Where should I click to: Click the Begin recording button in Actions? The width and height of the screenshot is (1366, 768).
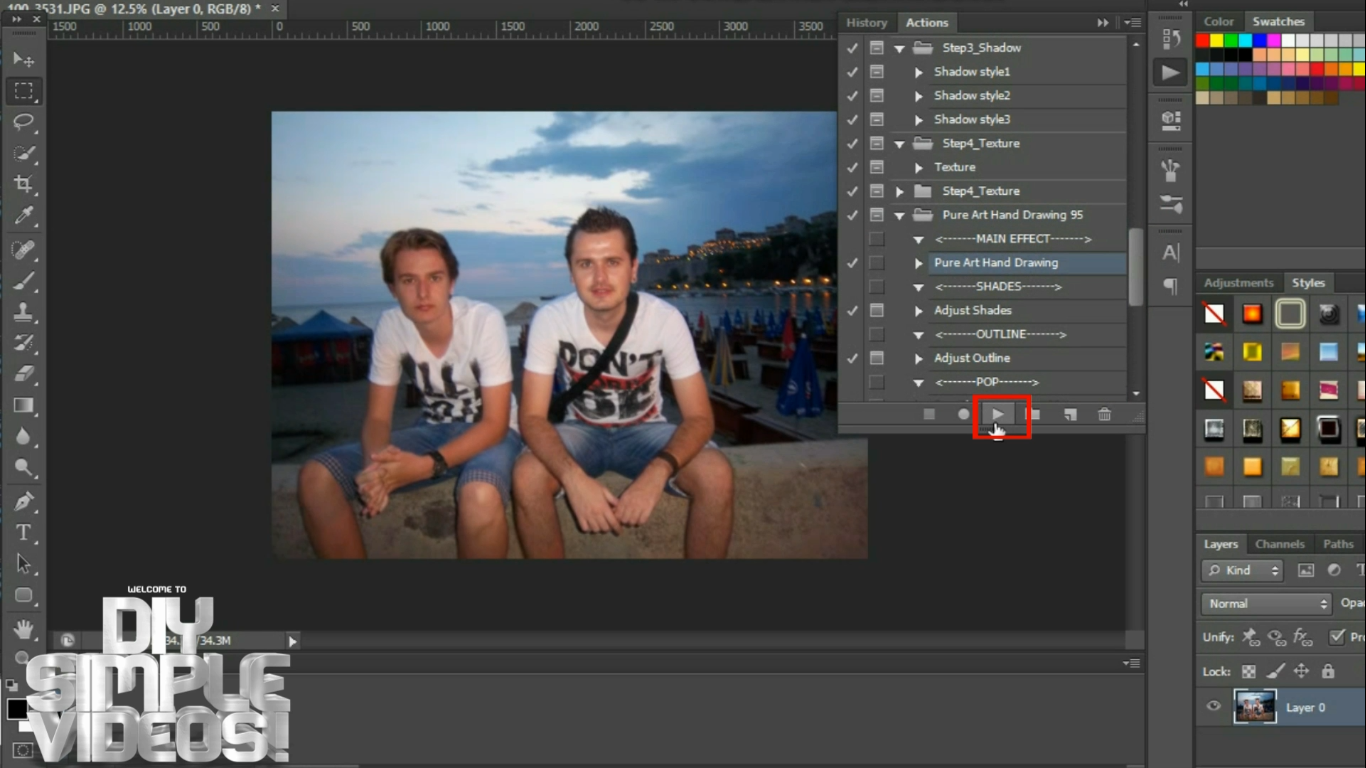963,414
